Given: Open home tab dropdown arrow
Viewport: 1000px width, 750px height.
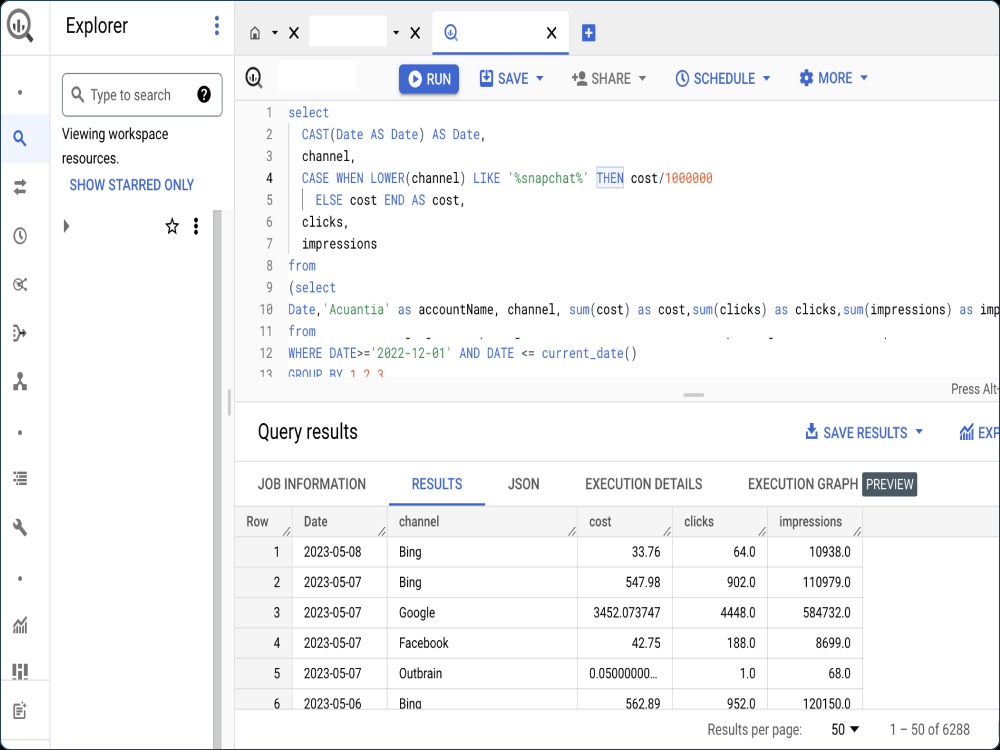Looking at the screenshot, I should click(x=275, y=33).
